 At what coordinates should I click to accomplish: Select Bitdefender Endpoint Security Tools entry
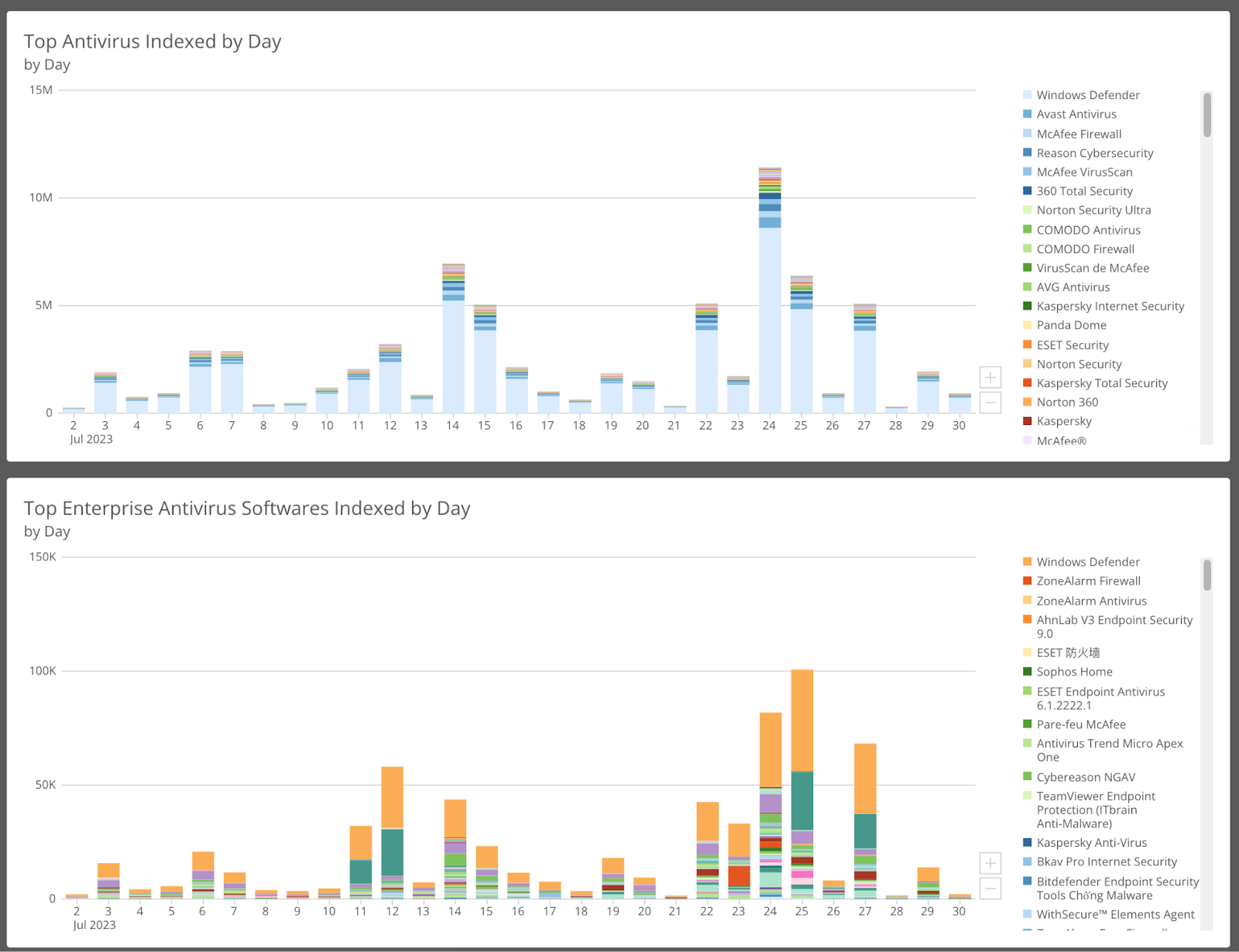pyautogui.click(x=1110, y=889)
